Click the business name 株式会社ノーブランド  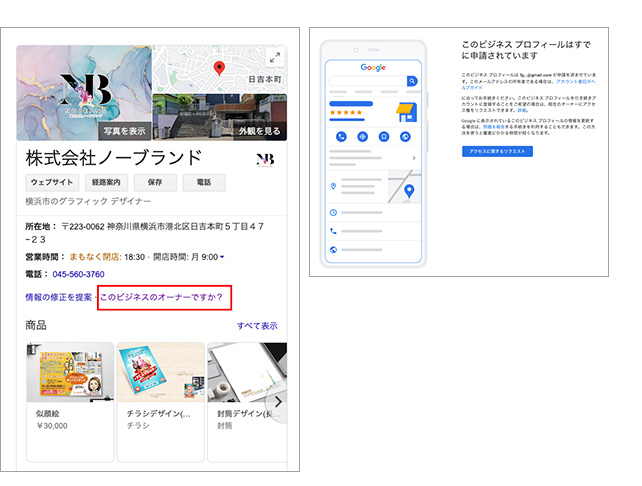point(114,158)
